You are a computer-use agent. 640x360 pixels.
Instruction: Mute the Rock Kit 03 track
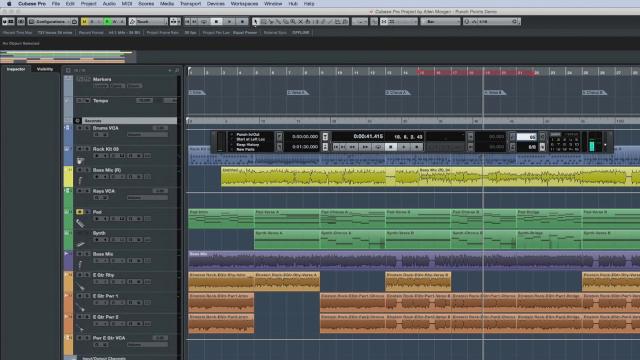[x=80, y=149]
